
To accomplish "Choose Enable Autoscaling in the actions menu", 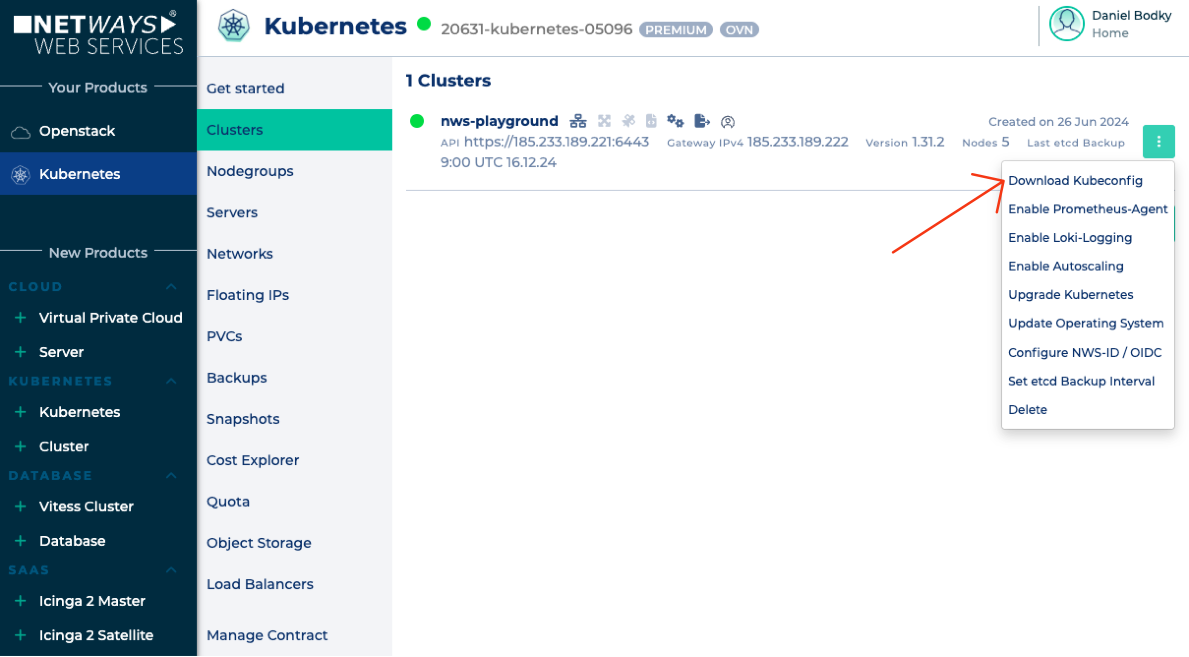I will tap(1064, 266).
